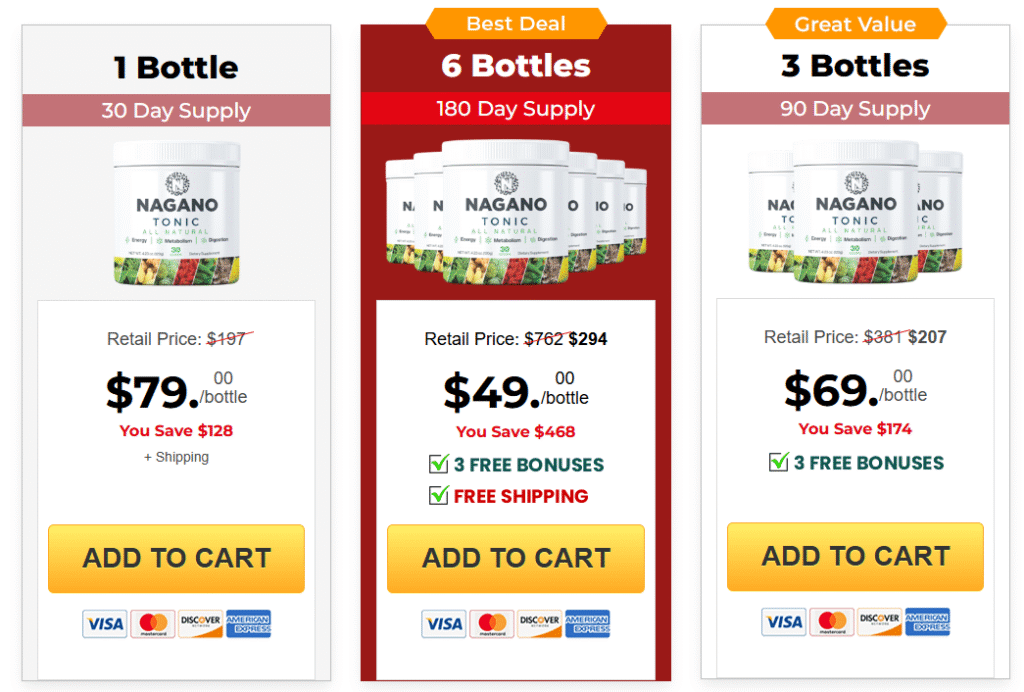The height and width of the screenshot is (692, 1024).
Task: Click Mastercard icon under 1 Bottle offer
Action: (x=153, y=624)
